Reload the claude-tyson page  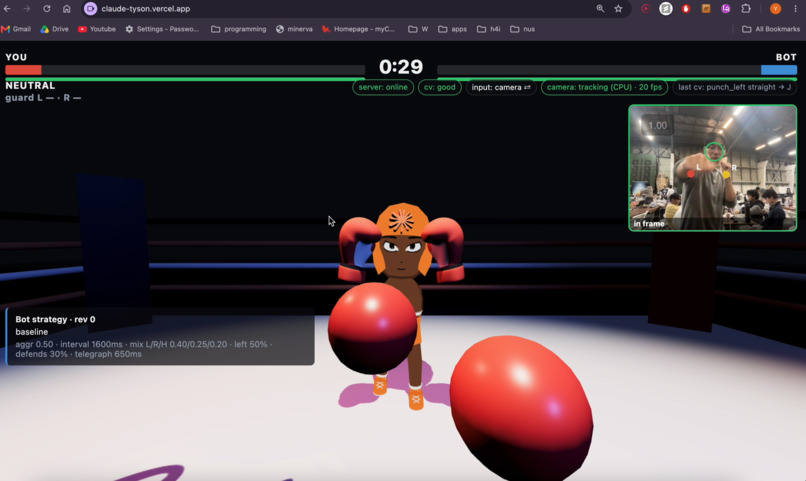click(x=47, y=9)
